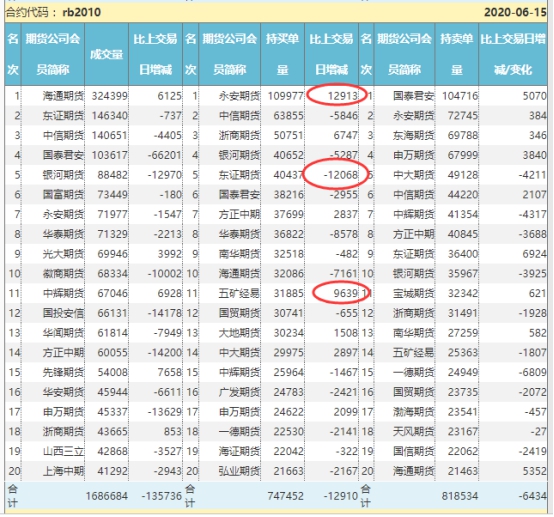Click 国泰君安 in the short positions ranking
Viewport: 554px width, 517px height.
click(413, 96)
